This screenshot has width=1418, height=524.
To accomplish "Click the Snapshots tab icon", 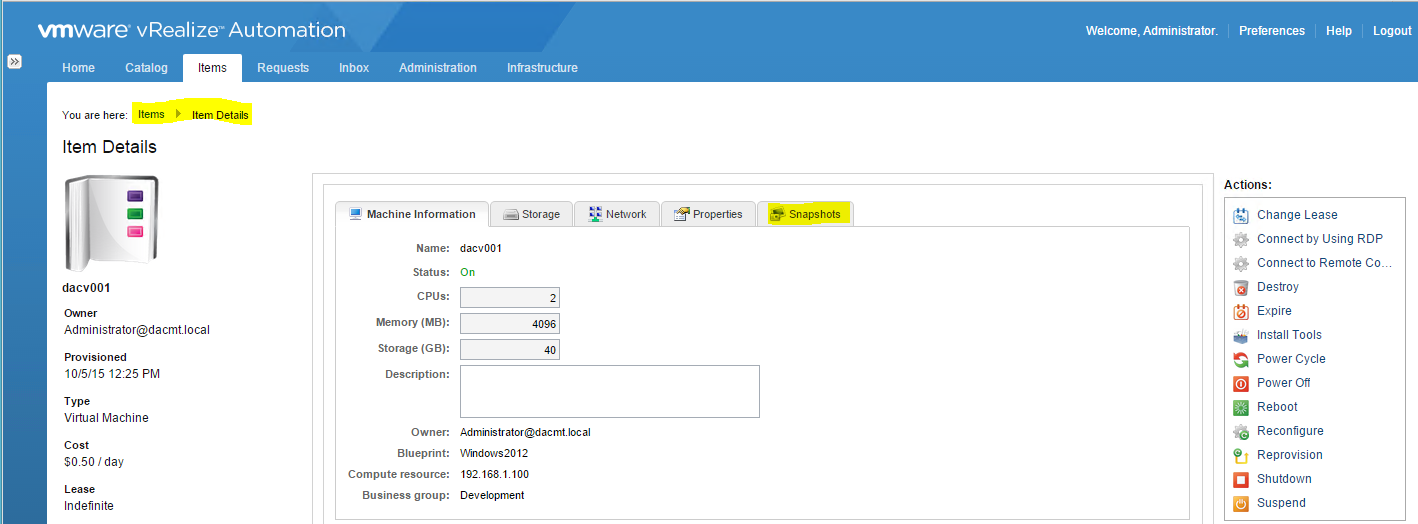I will pos(777,214).
